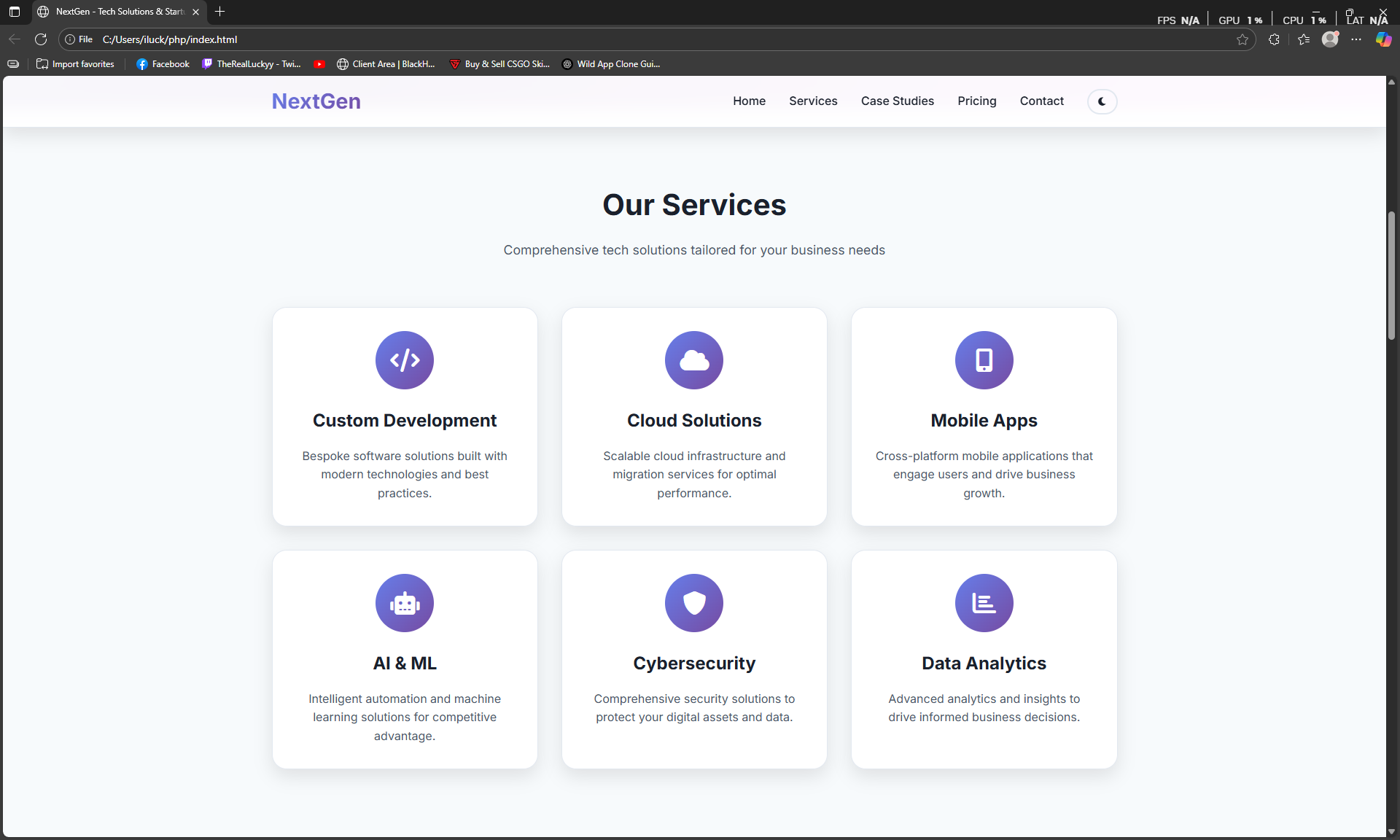Click the Data Analytics chart icon

point(984,603)
